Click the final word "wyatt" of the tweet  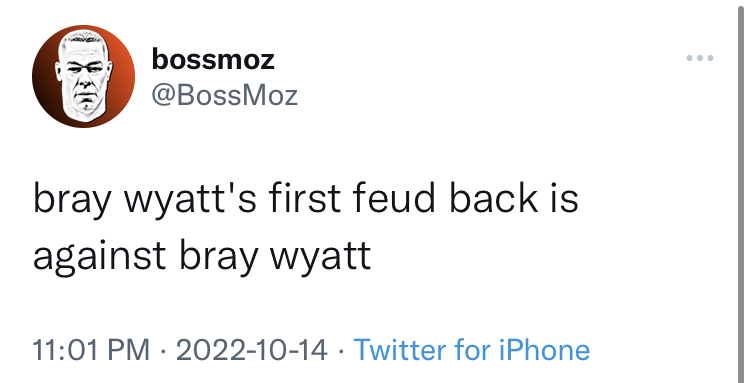point(320,256)
